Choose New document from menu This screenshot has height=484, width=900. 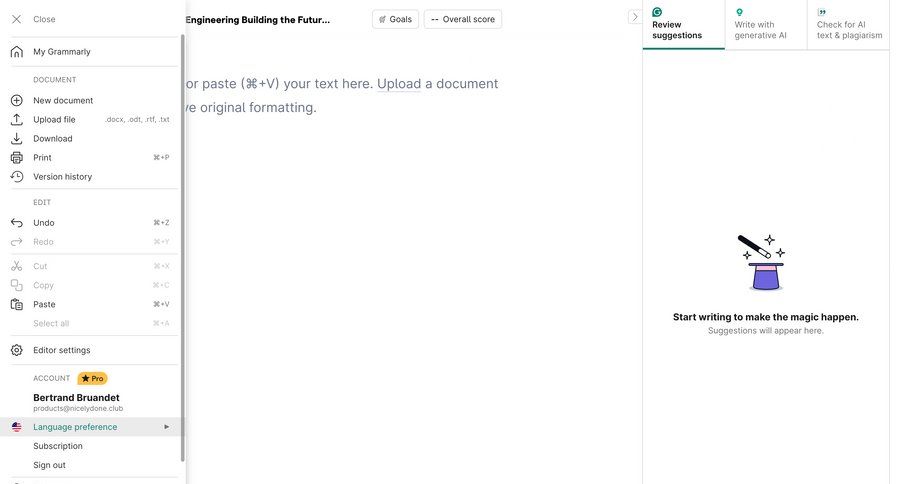click(x=92, y=100)
